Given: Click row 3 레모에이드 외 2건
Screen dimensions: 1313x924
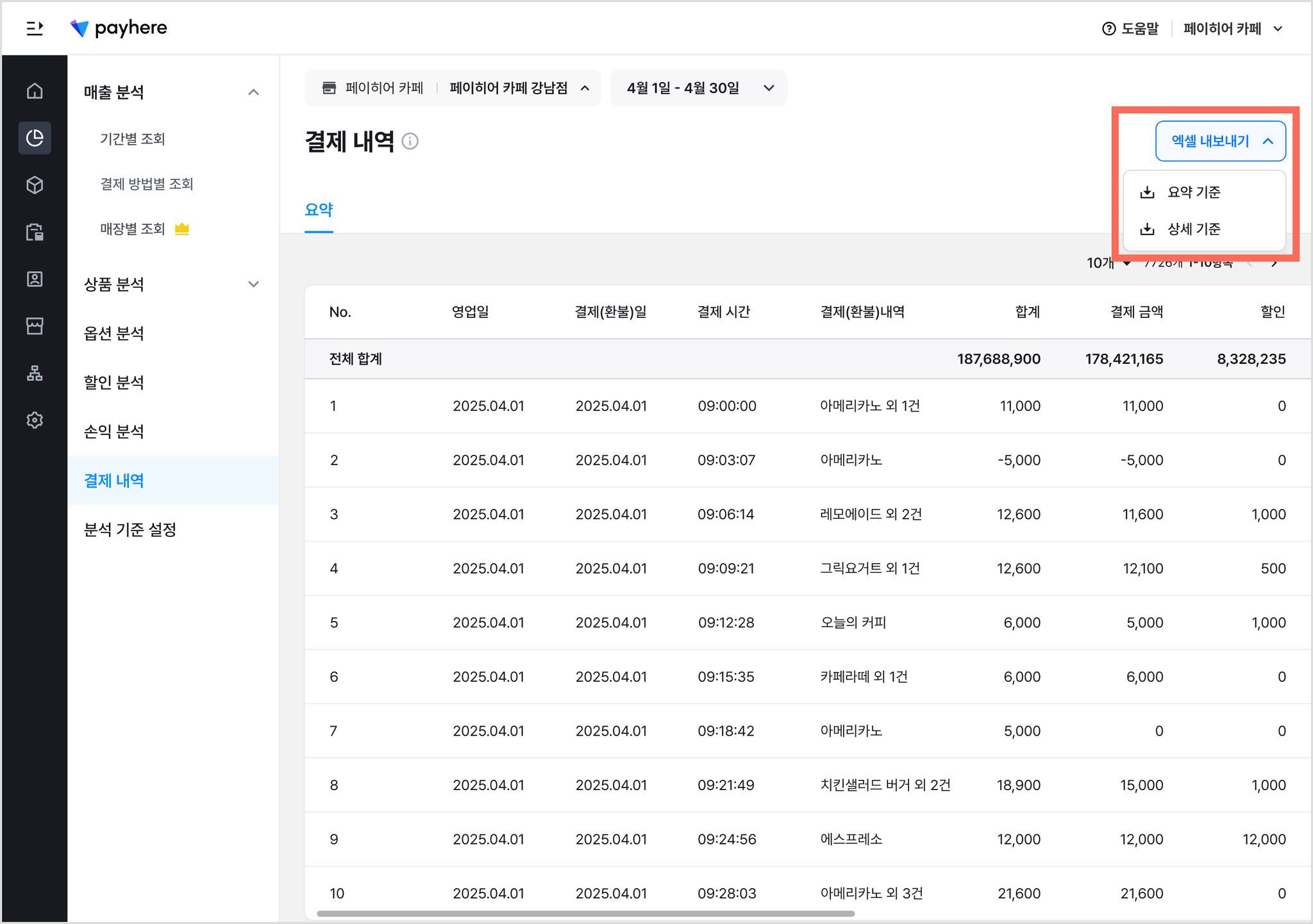Looking at the screenshot, I should [x=871, y=515].
